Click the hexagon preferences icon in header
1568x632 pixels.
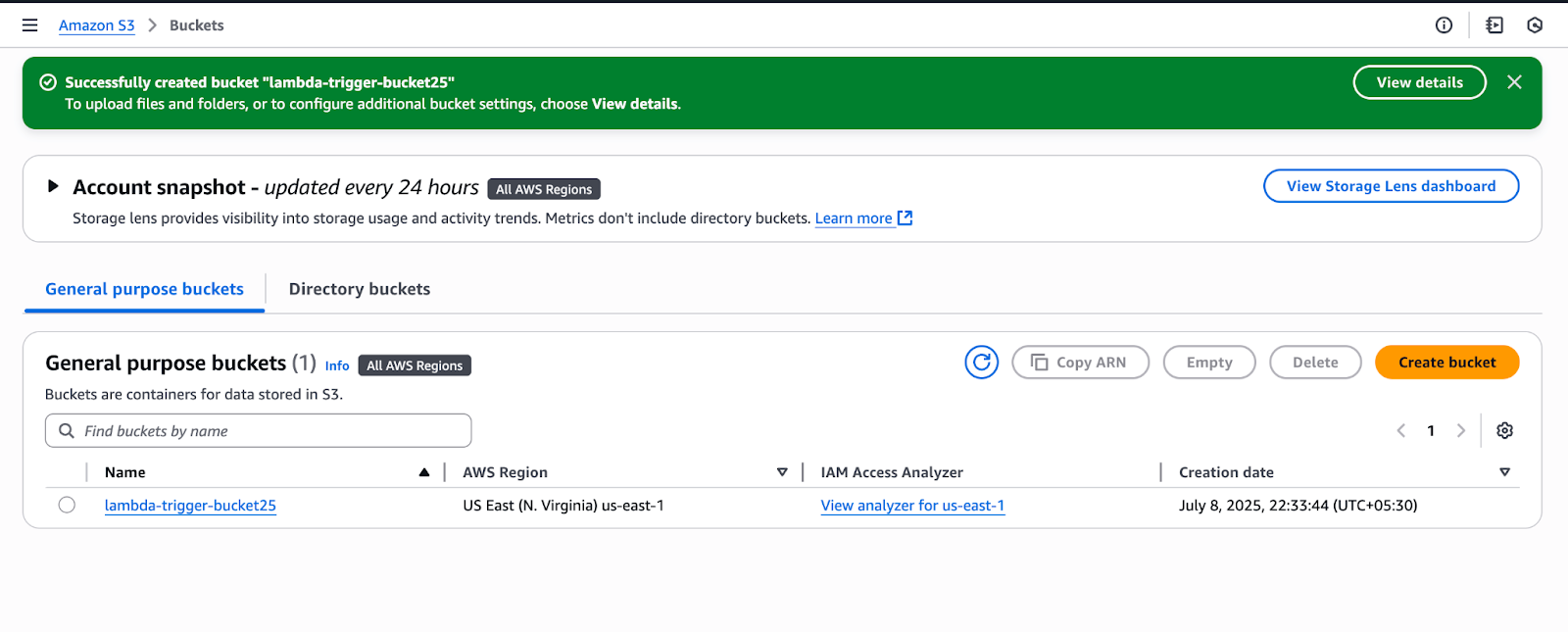1535,25
